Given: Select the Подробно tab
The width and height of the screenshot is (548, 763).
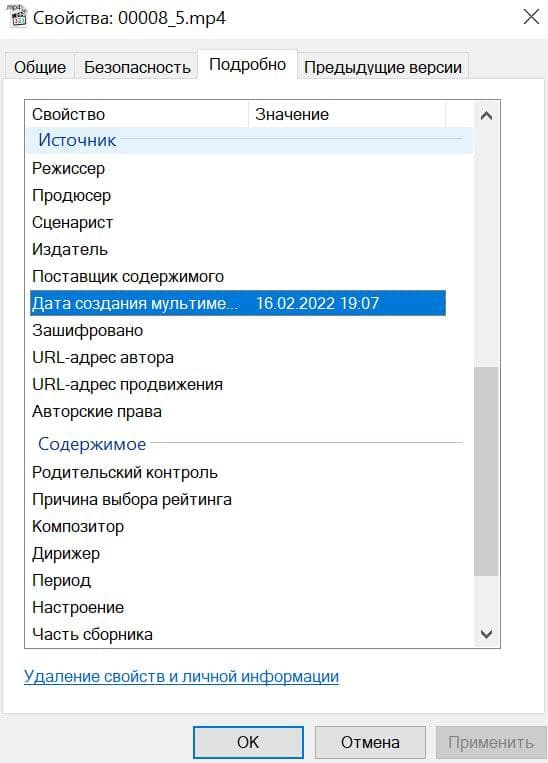Looking at the screenshot, I should pos(247,64).
